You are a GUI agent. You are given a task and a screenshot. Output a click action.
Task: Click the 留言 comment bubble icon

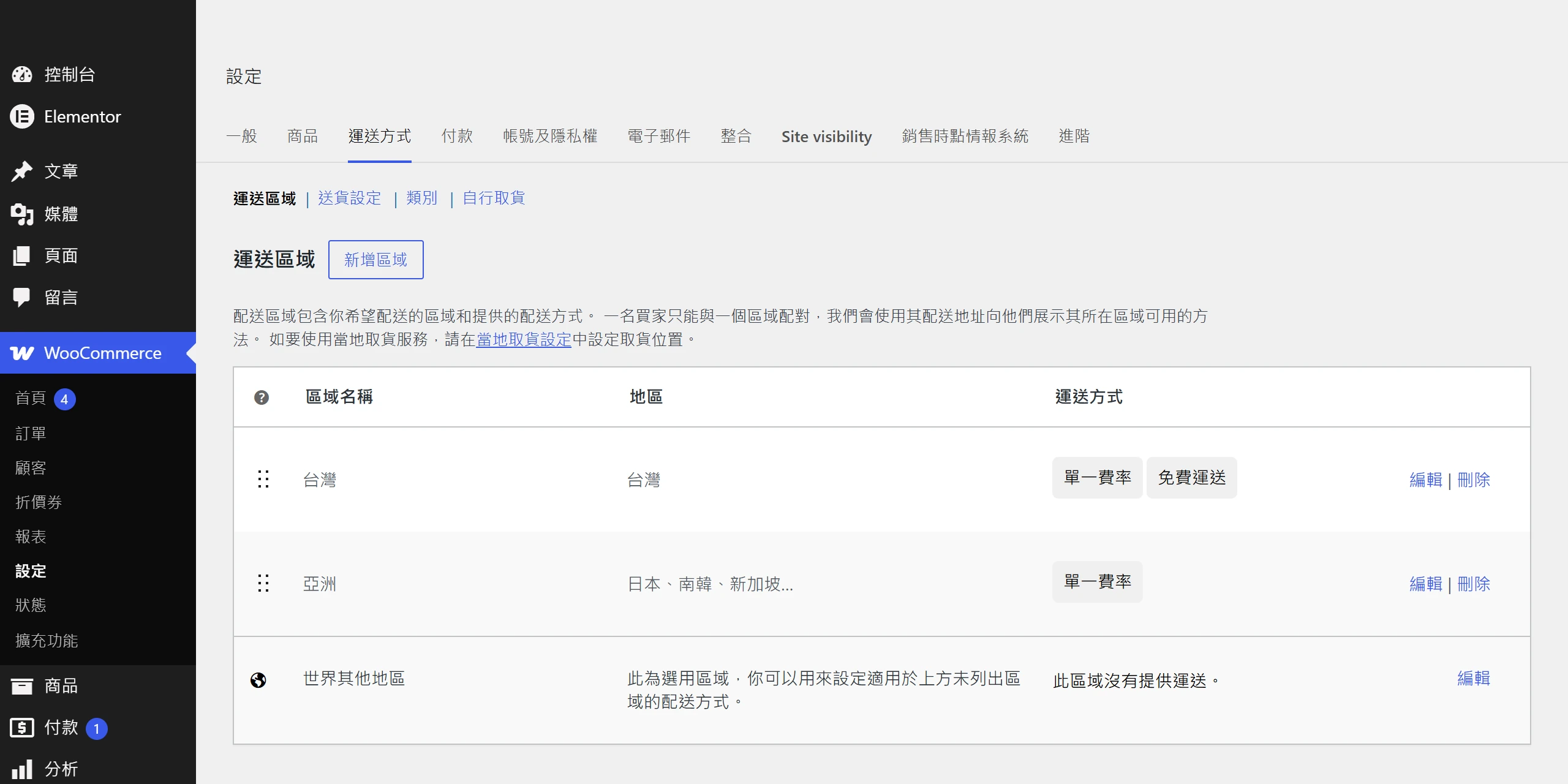[x=22, y=298]
